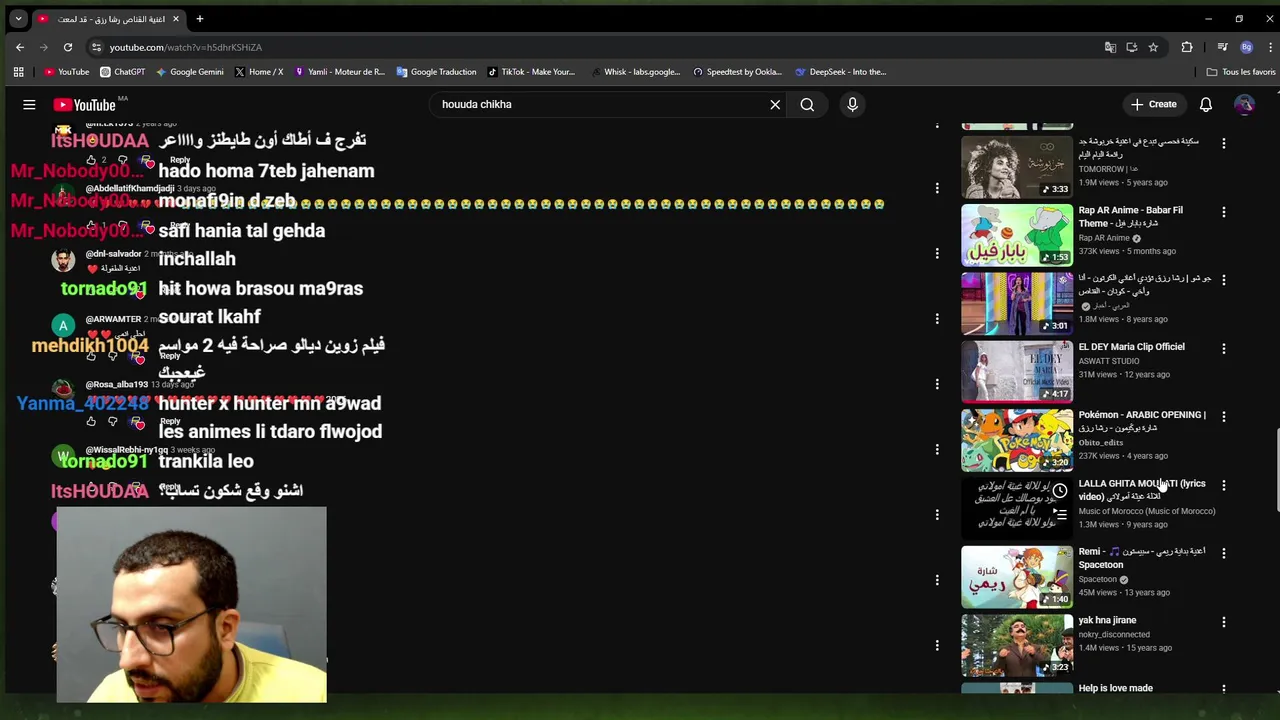The height and width of the screenshot is (720, 1280).
Task: Open options menu for @WissalRebhi-ny1qq comment
Action: pyautogui.click(x=937, y=449)
